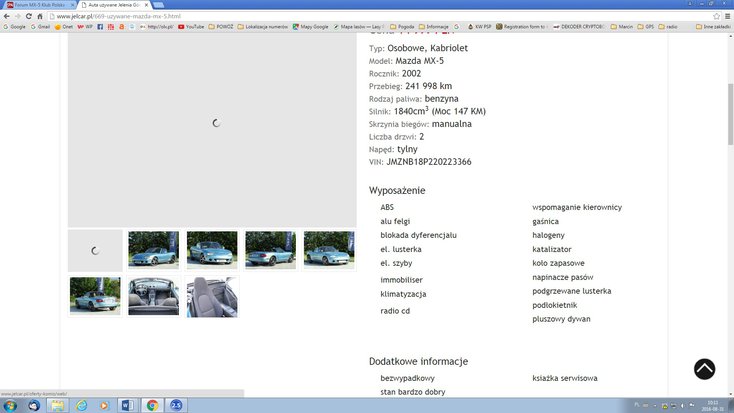
Task: Open the Onet bookmark
Action: (x=64, y=27)
